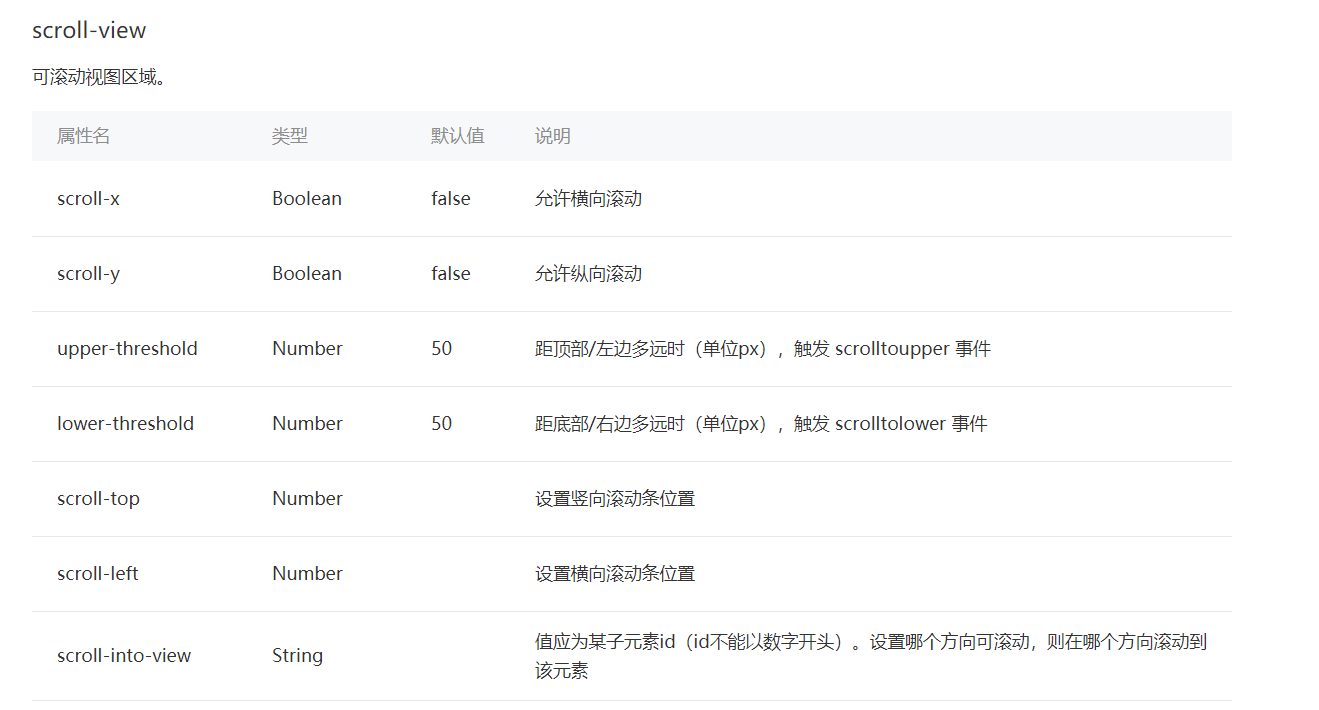Screen dimensions: 1319x710
Task: Select the scroll-y property name
Action: pyautogui.click(x=88, y=274)
